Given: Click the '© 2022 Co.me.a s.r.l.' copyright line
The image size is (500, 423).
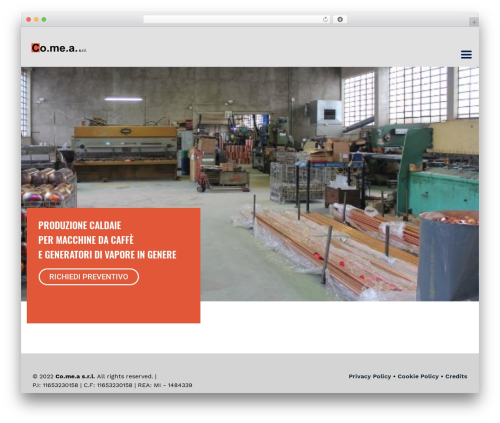Looking at the screenshot, I should (x=95, y=376).
